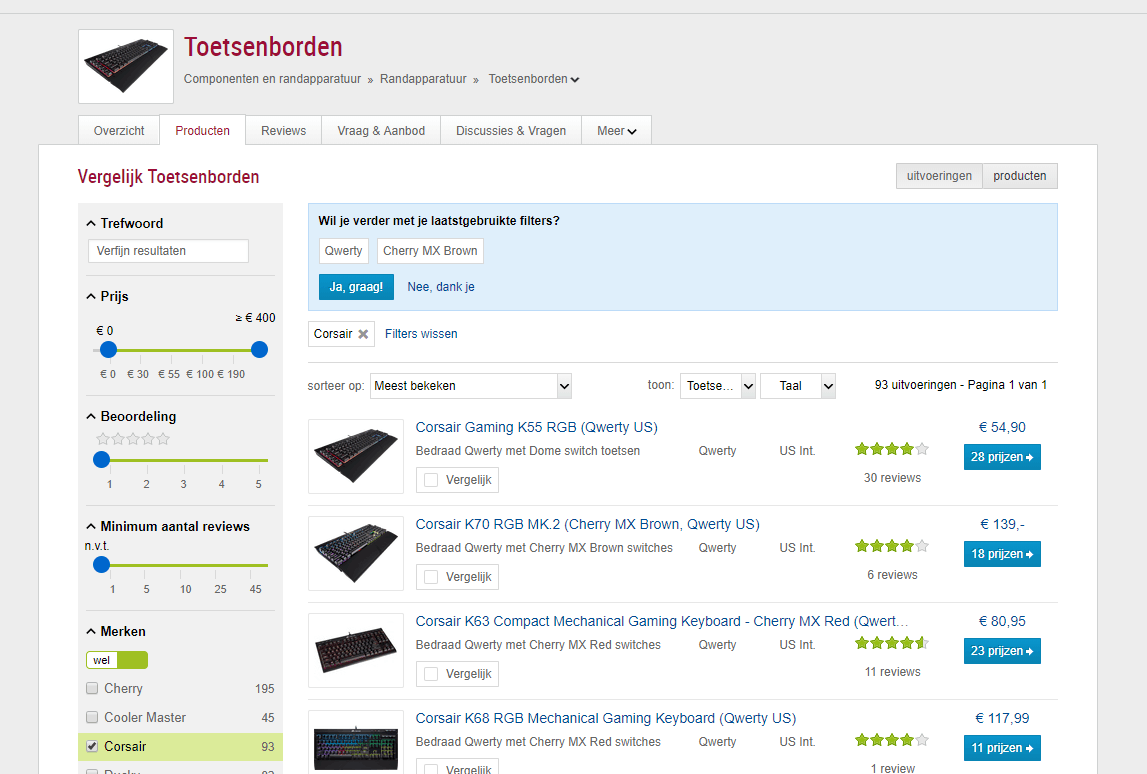Viewport: 1147px width, 774px height.
Task: Apply the suggested Cherry MX Brown filter
Action: pyautogui.click(x=430, y=251)
